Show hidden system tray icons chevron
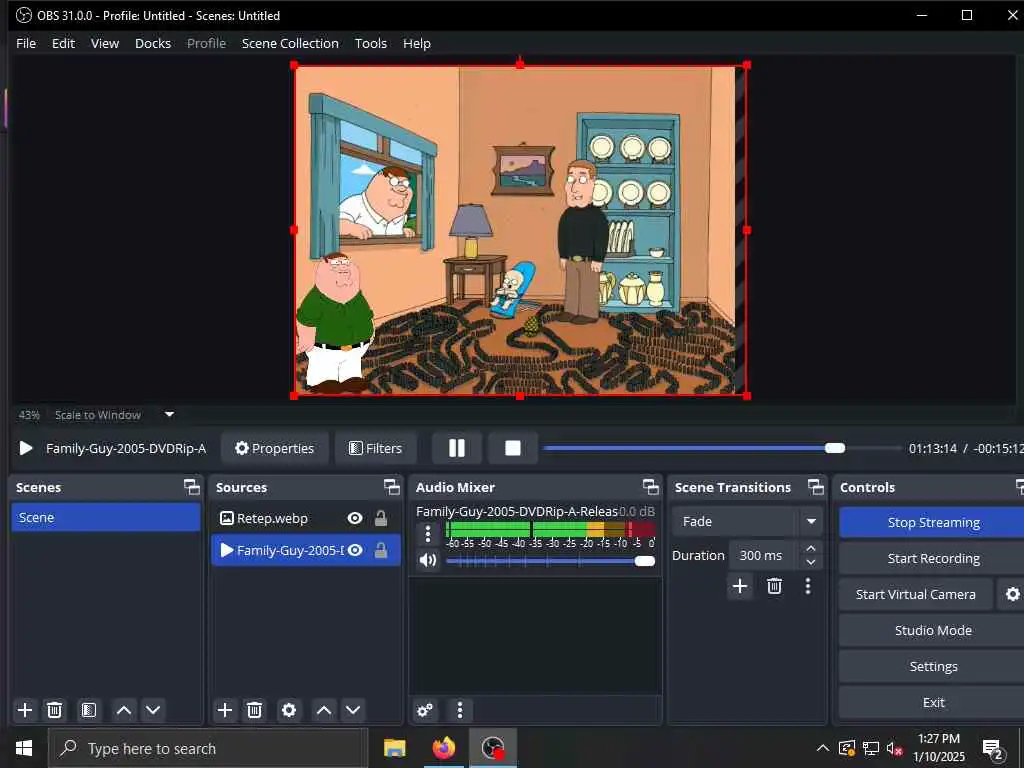The width and height of the screenshot is (1024, 768). 823,748
